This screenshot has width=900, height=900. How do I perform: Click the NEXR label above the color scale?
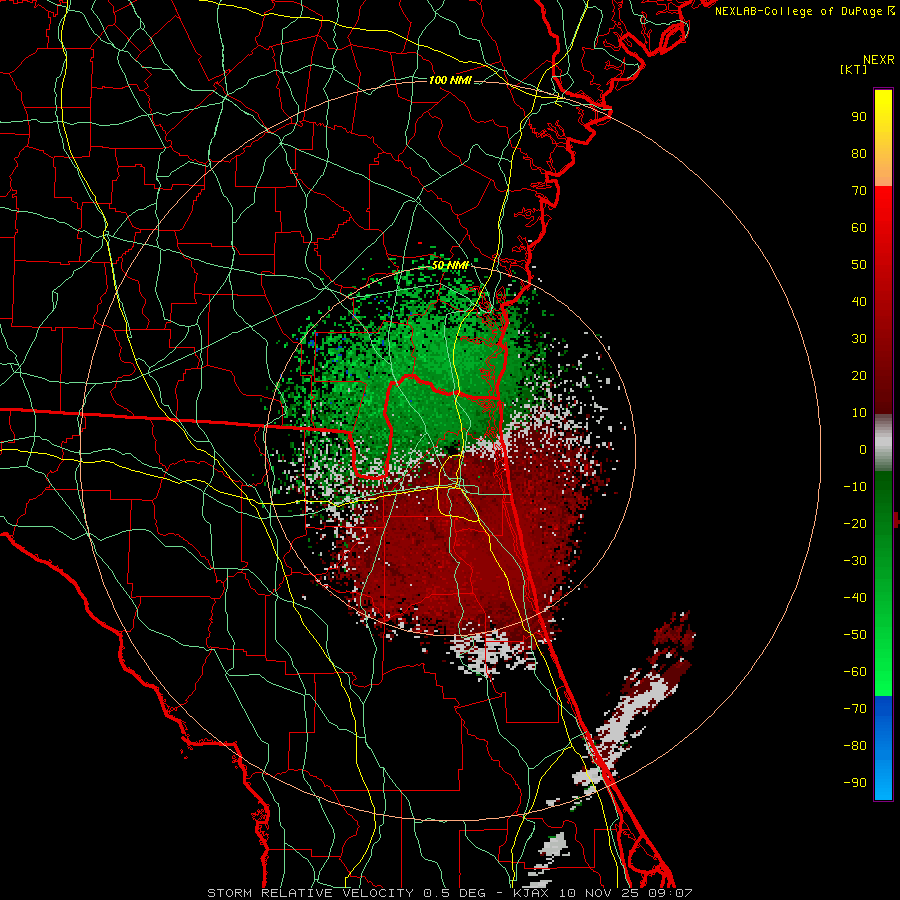pyautogui.click(x=879, y=60)
